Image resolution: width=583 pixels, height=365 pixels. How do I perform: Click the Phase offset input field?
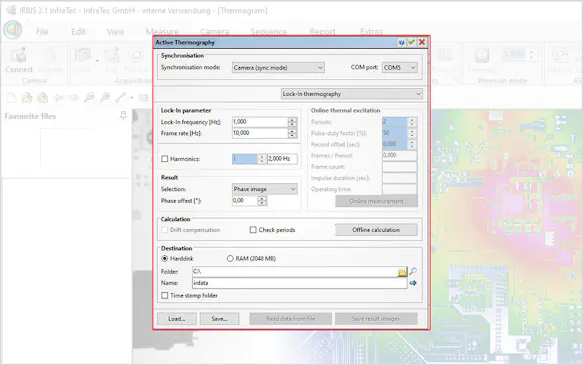click(245, 201)
